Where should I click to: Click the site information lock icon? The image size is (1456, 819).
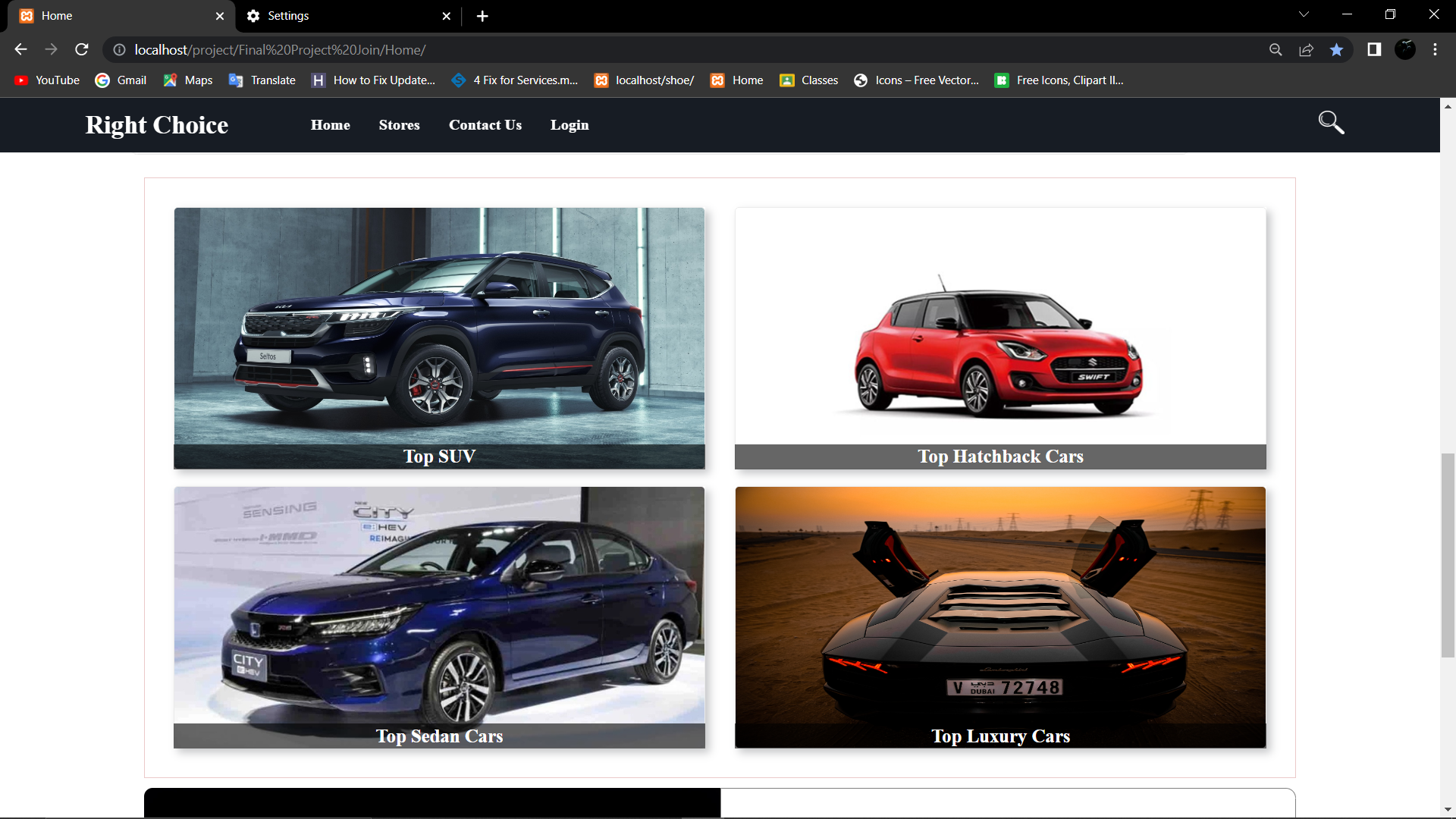[x=119, y=49]
